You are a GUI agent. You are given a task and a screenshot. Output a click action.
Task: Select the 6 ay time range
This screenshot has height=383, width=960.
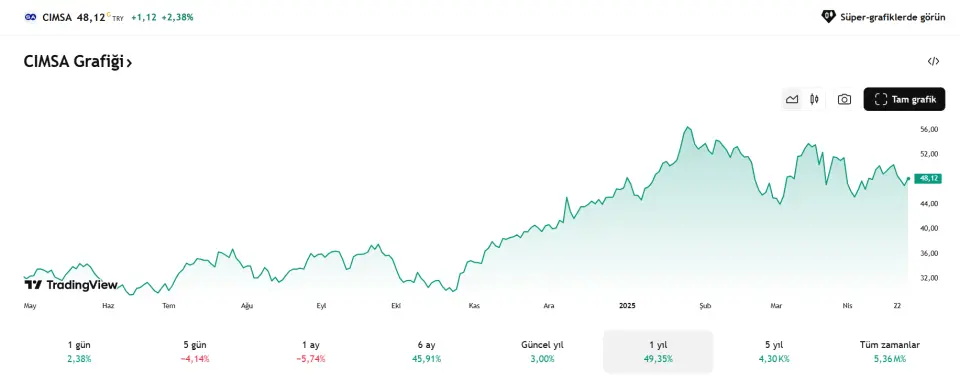click(x=426, y=352)
